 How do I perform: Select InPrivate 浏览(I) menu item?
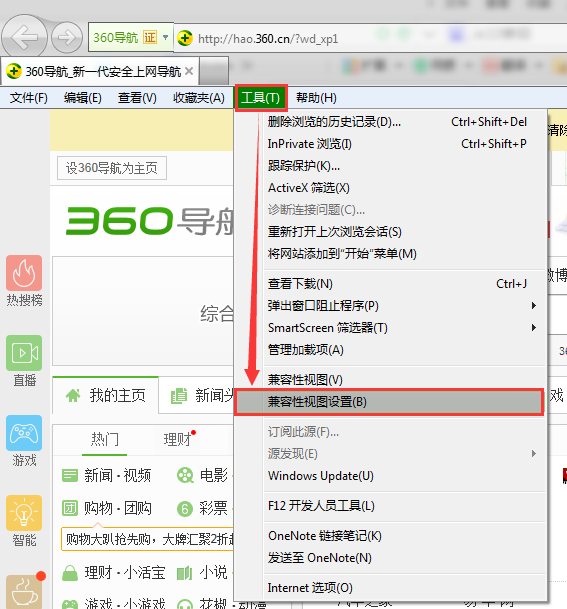pos(390,144)
